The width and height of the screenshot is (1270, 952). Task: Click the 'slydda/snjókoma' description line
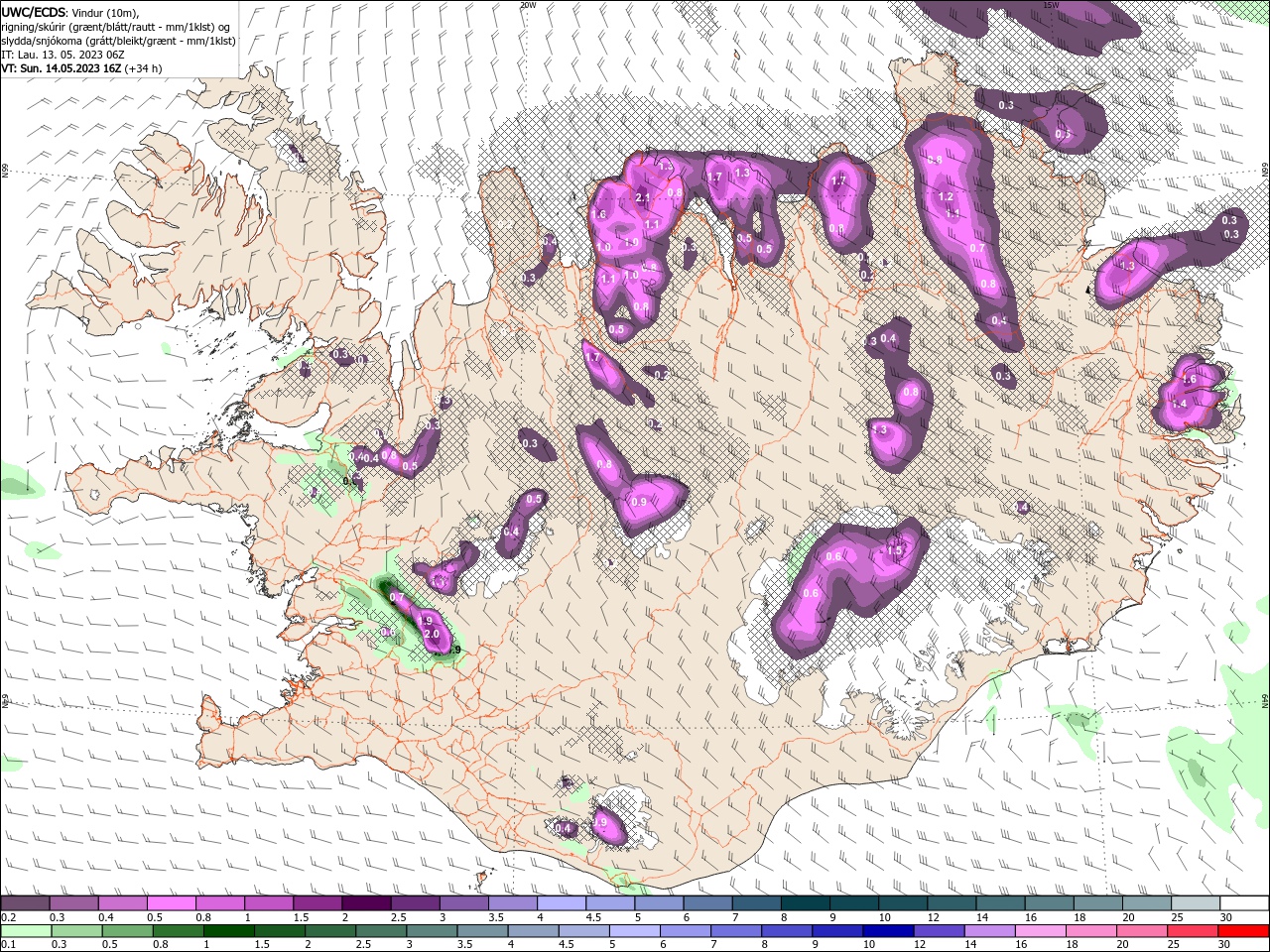(118, 41)
